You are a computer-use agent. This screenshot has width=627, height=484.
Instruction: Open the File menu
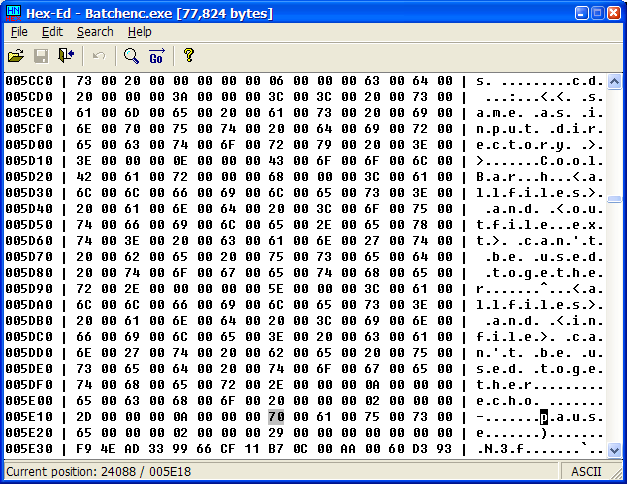coord(19,32)
